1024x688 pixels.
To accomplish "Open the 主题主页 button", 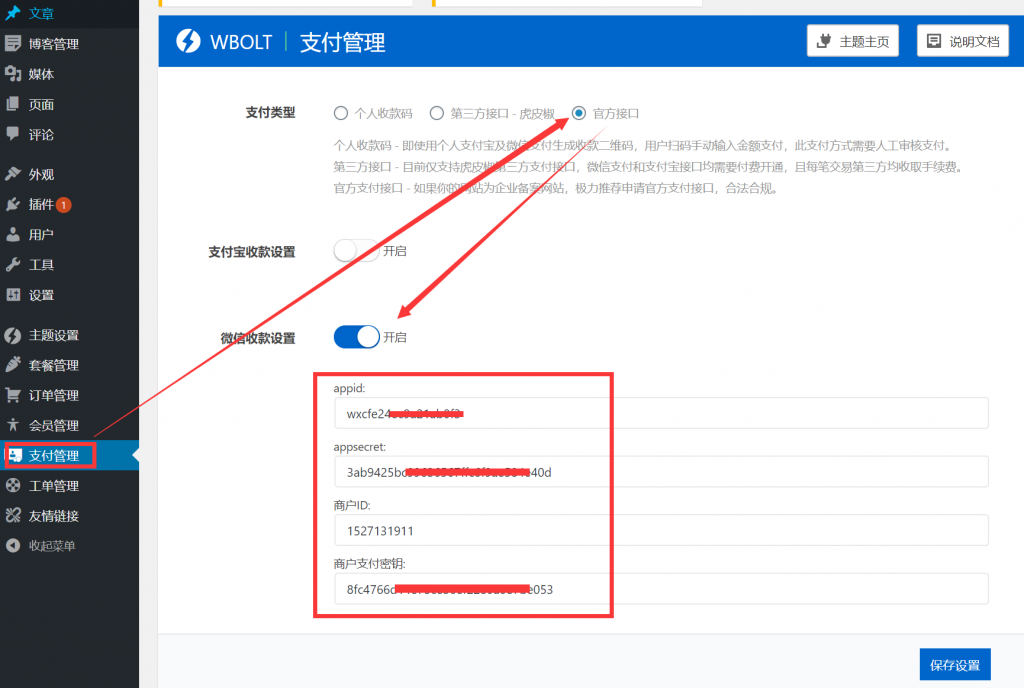I will tap(852, 41).
